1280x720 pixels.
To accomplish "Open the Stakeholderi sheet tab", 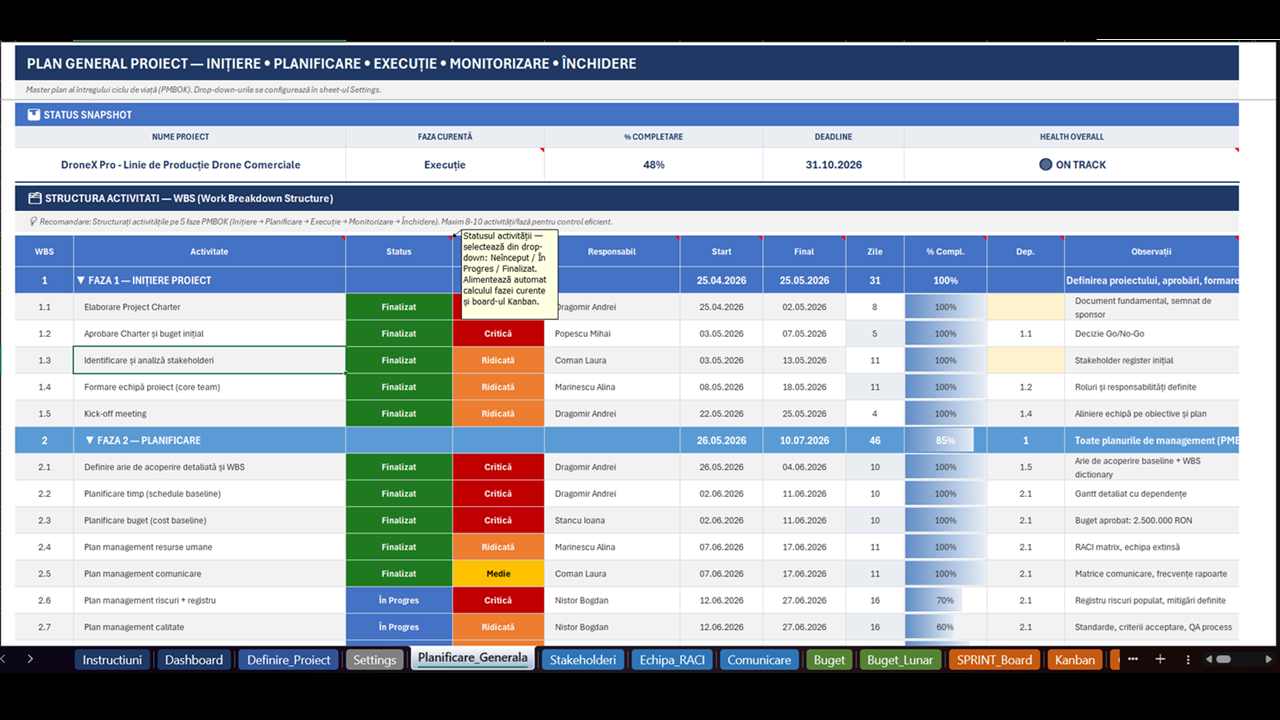I will pyautogui.click(x=583, y=660).
